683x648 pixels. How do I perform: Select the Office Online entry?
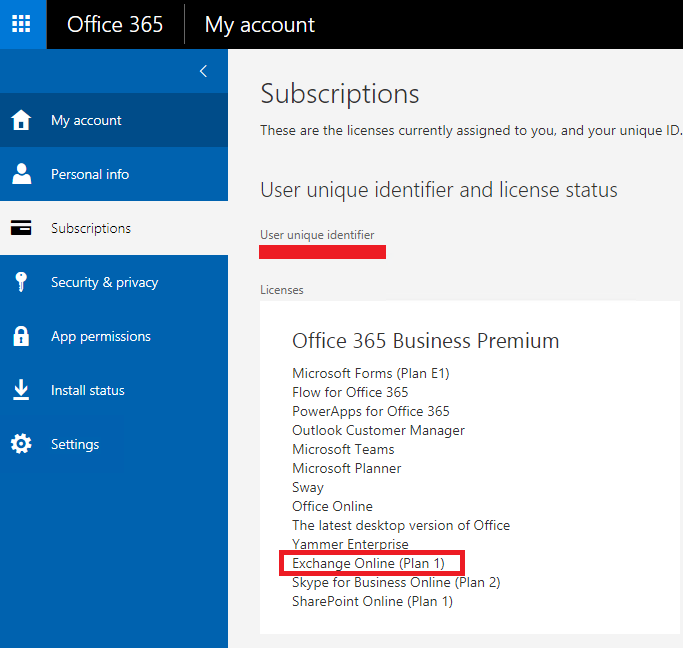tap(332, 506)
